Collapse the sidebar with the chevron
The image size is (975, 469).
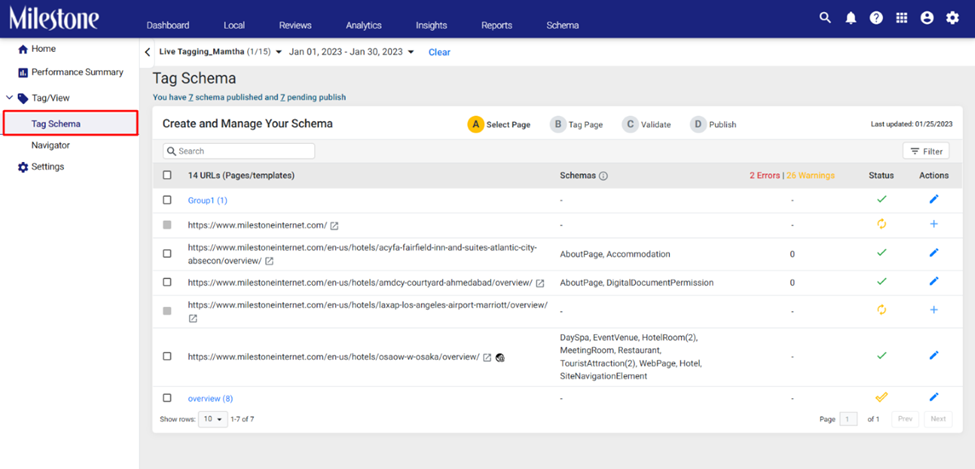click(147, 52)
